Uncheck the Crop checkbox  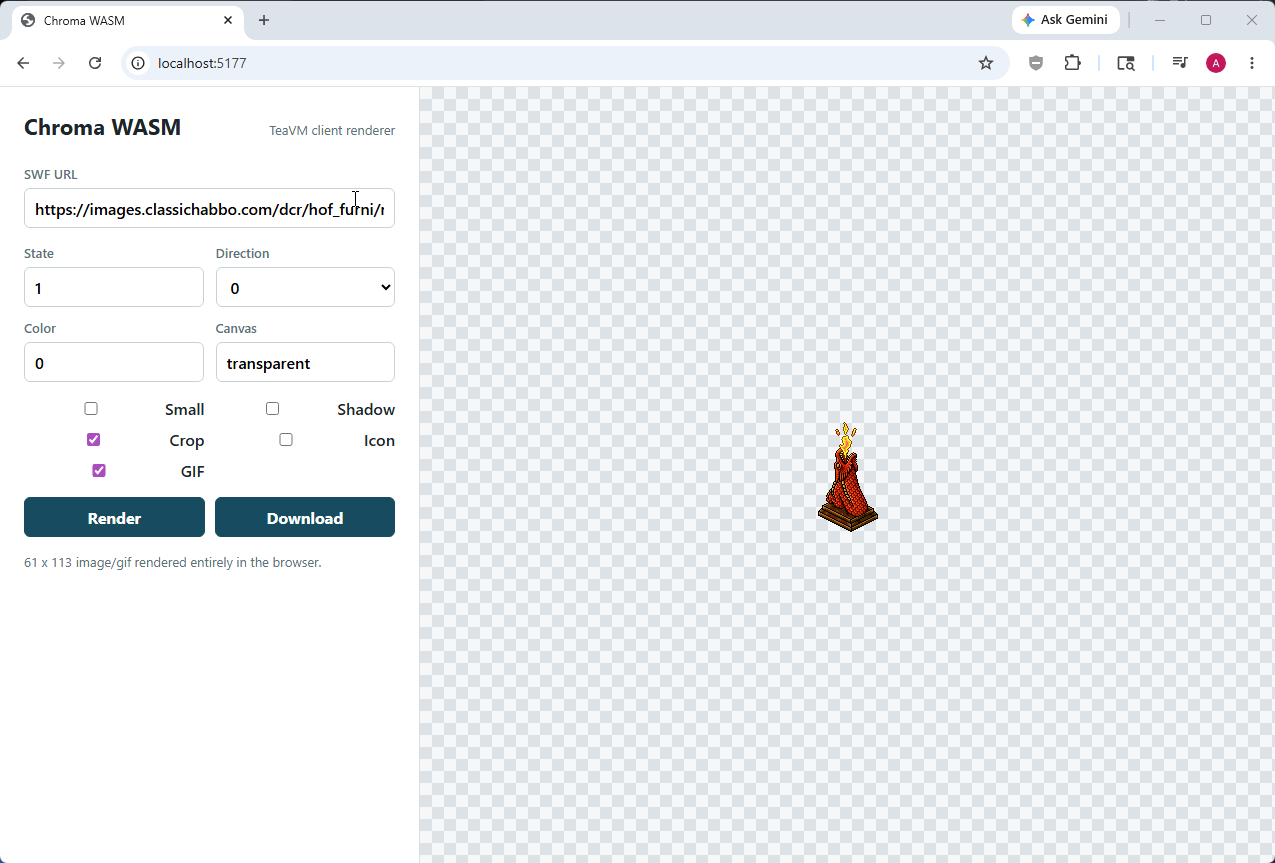(93, 439)
